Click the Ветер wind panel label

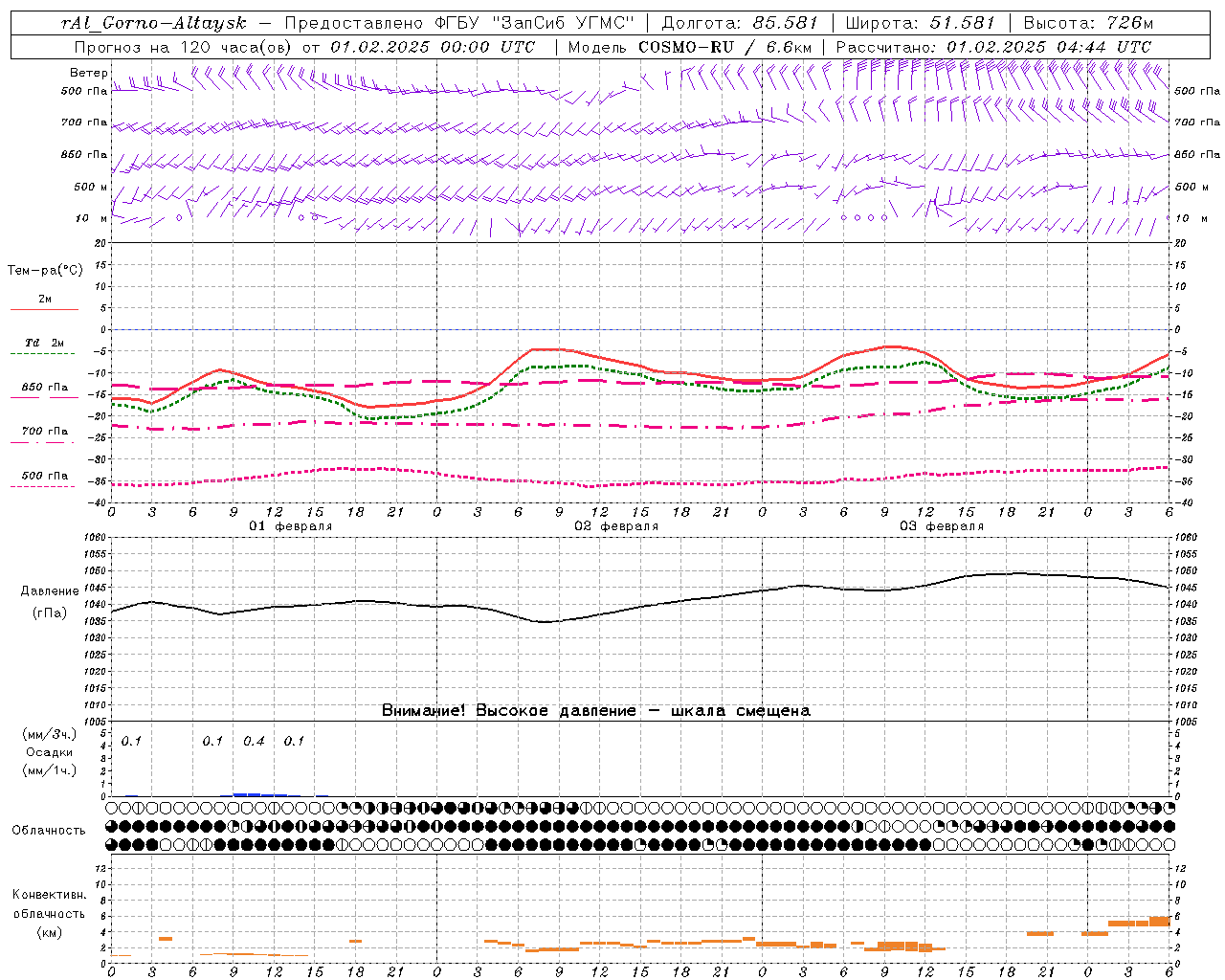pyautogui.click(x=88, y=73)
